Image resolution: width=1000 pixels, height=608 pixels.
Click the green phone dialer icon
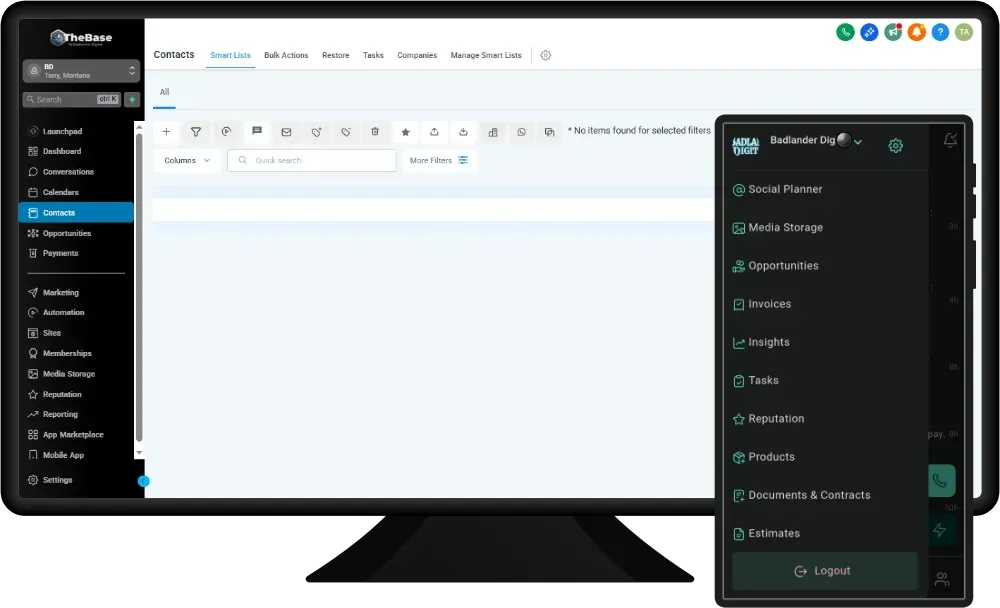click(845, 32)
